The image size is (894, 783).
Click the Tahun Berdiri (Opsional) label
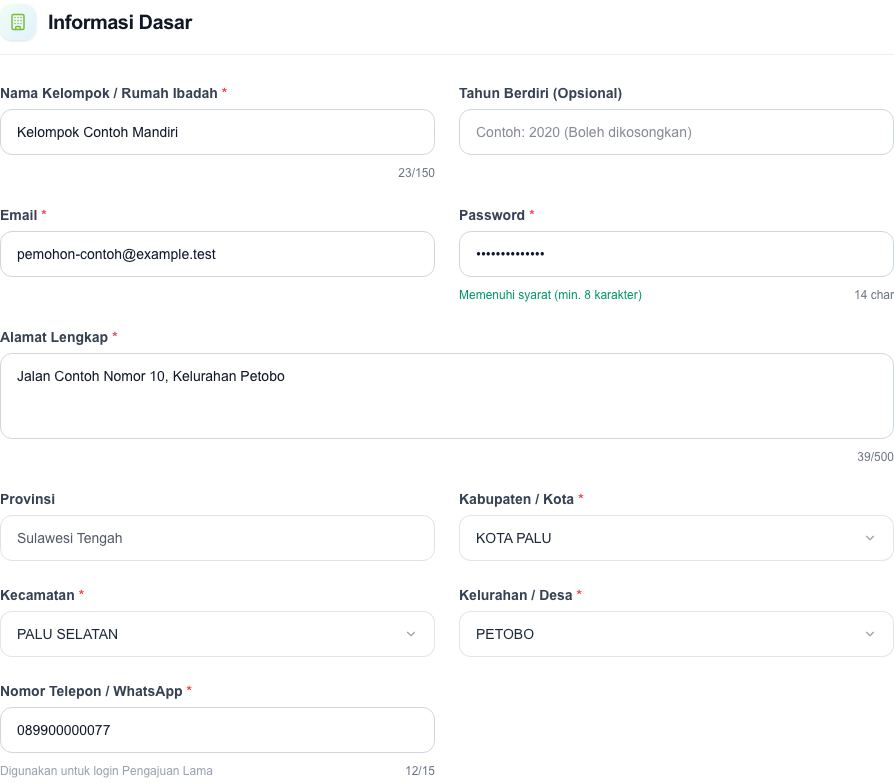[541, 93]
